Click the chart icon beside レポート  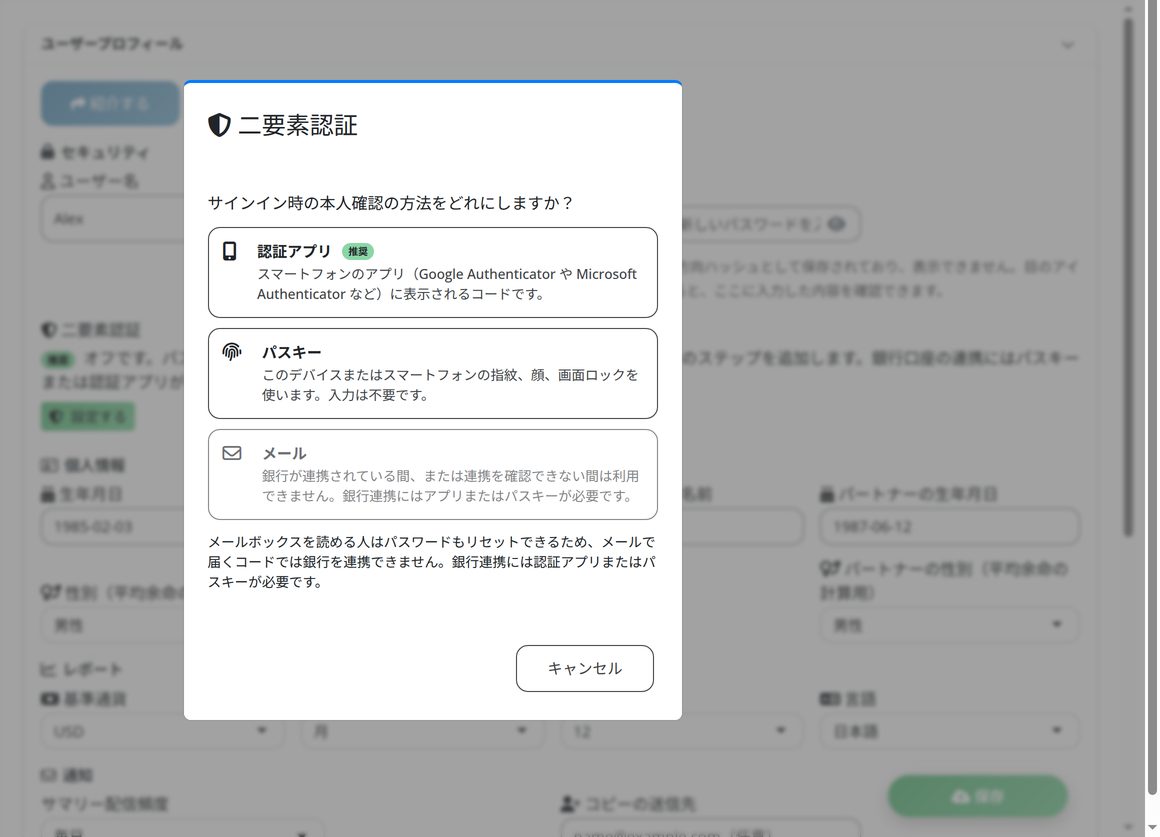click(x=48, y=670)
